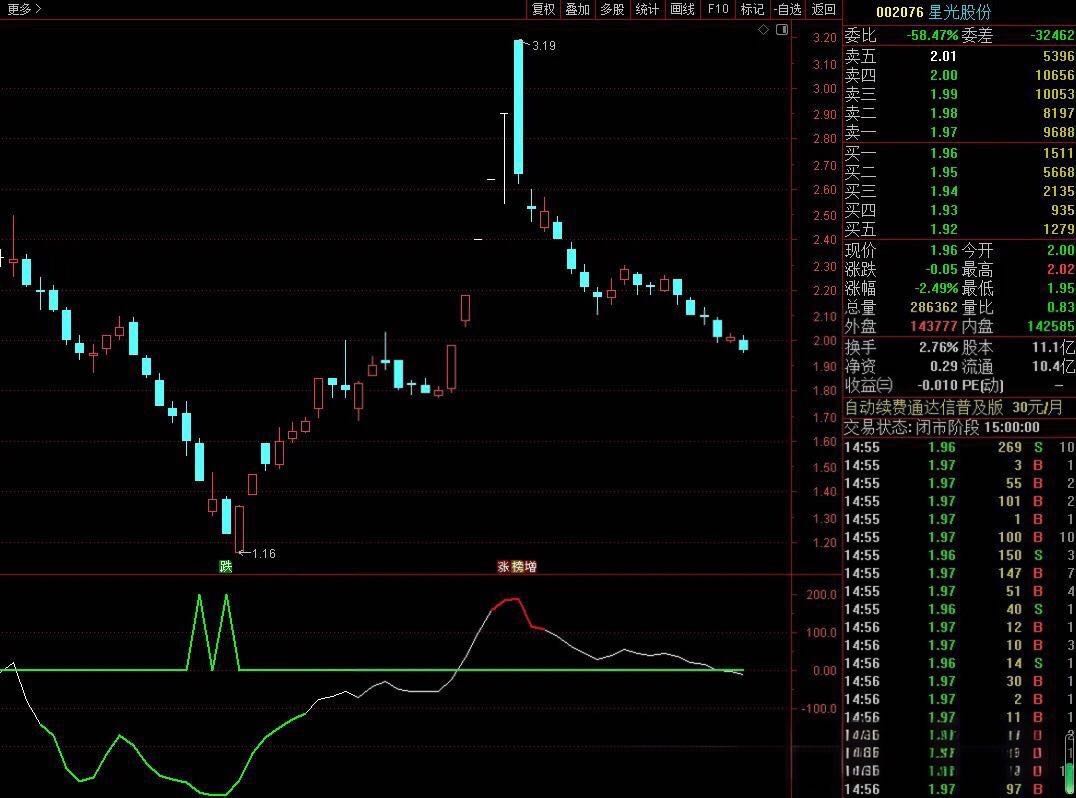Select the 卖一 row at 1.97
The width and height of the screenshot is (1076, 798).
click(959, 132)
